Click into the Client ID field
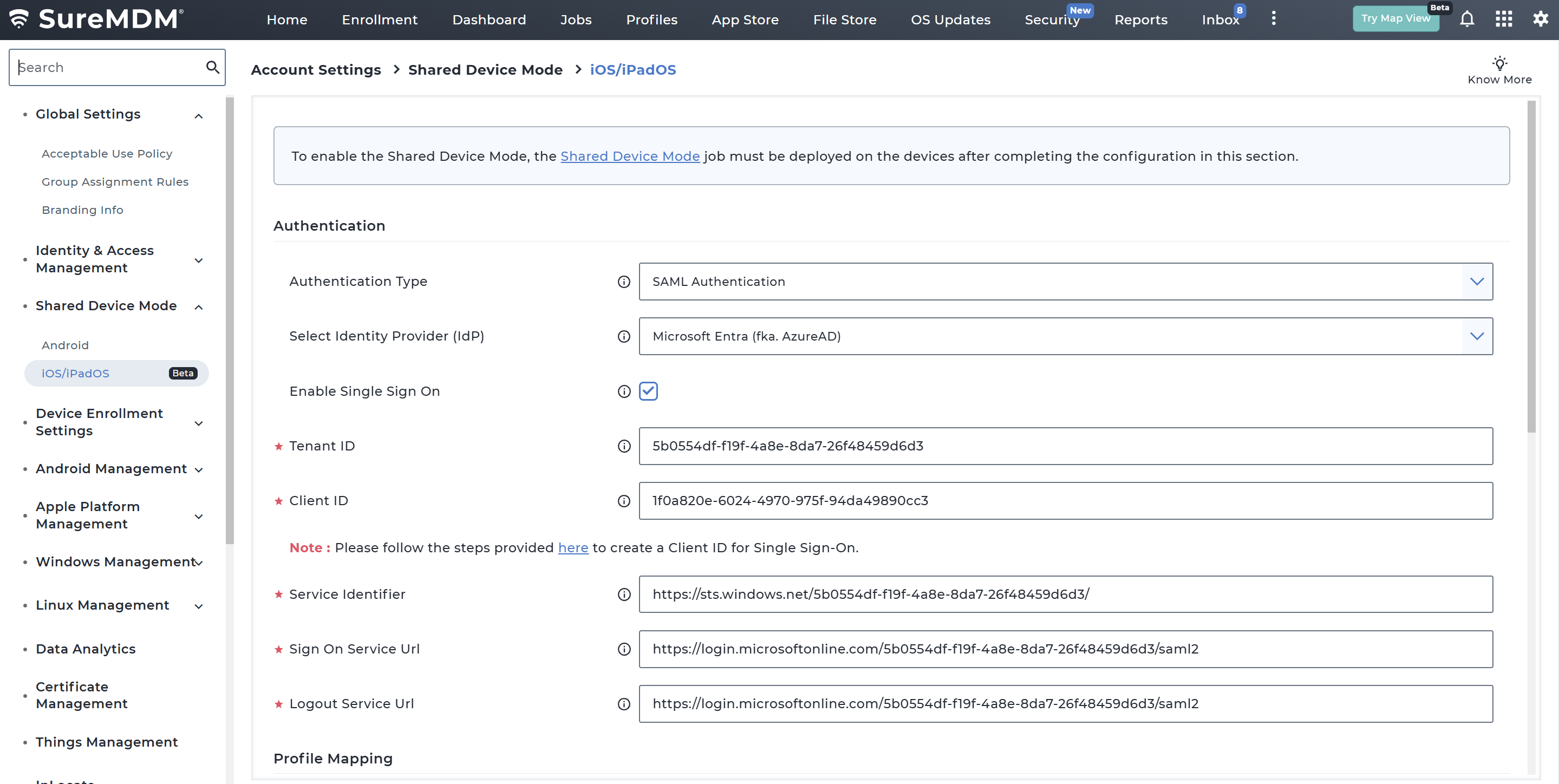The height and width of the screenshot is (784, 1559). (x=1065, y=501)
